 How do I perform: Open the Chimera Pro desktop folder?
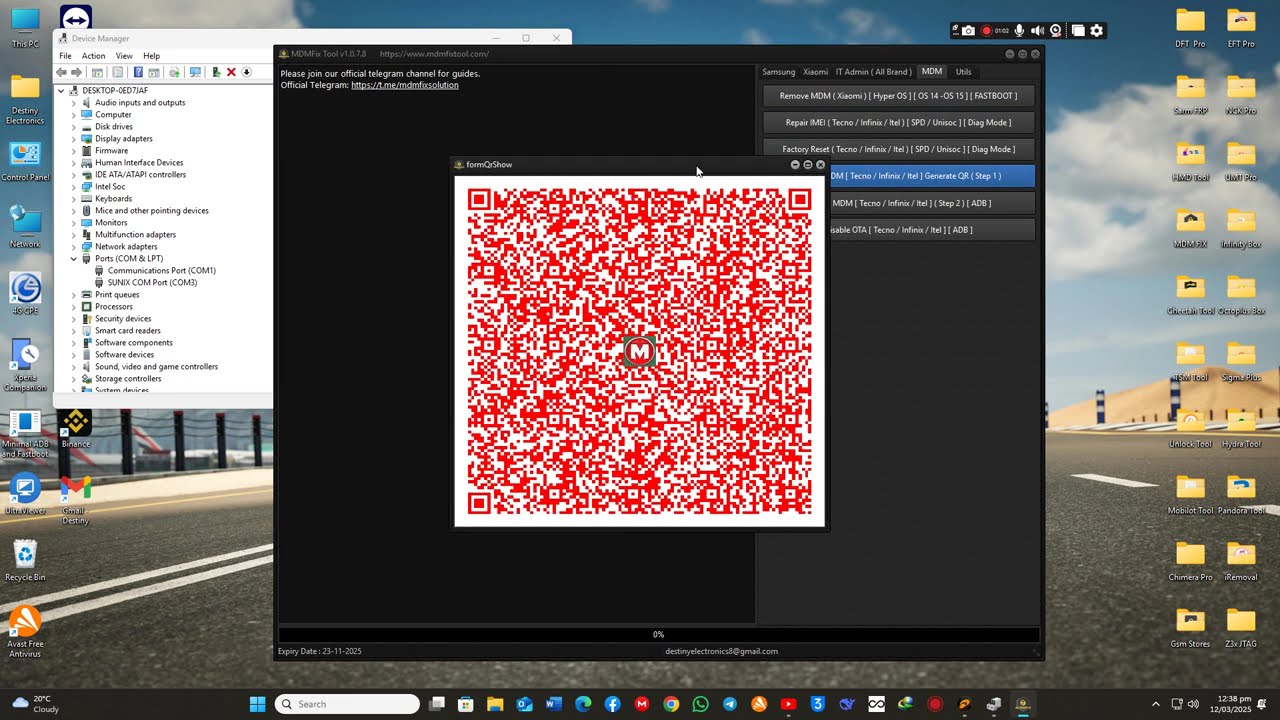pos(1190,560)
